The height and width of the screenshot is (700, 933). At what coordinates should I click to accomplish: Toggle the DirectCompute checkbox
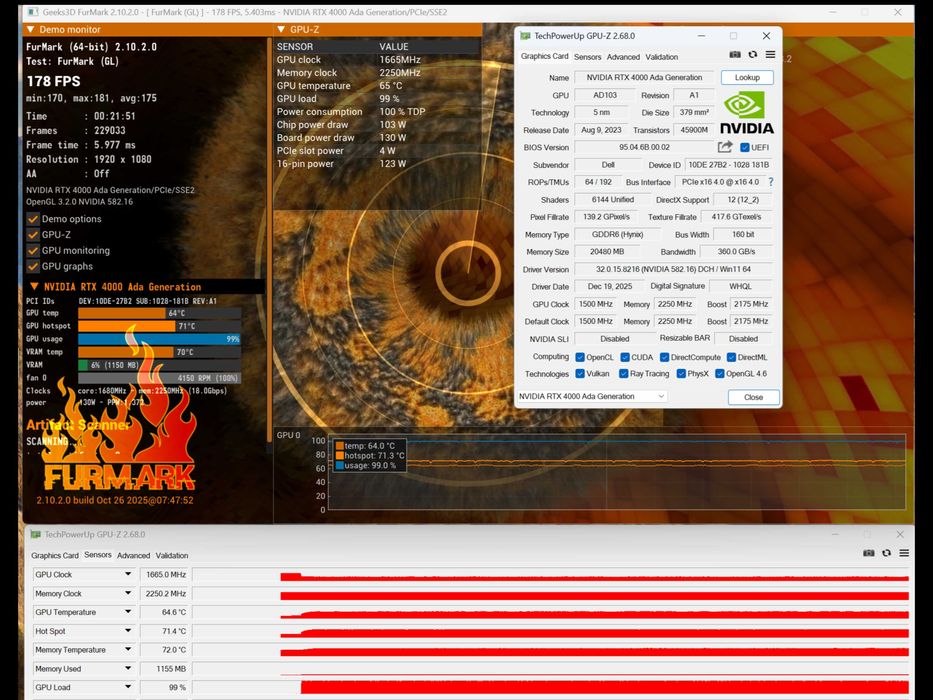pos(664,357)
